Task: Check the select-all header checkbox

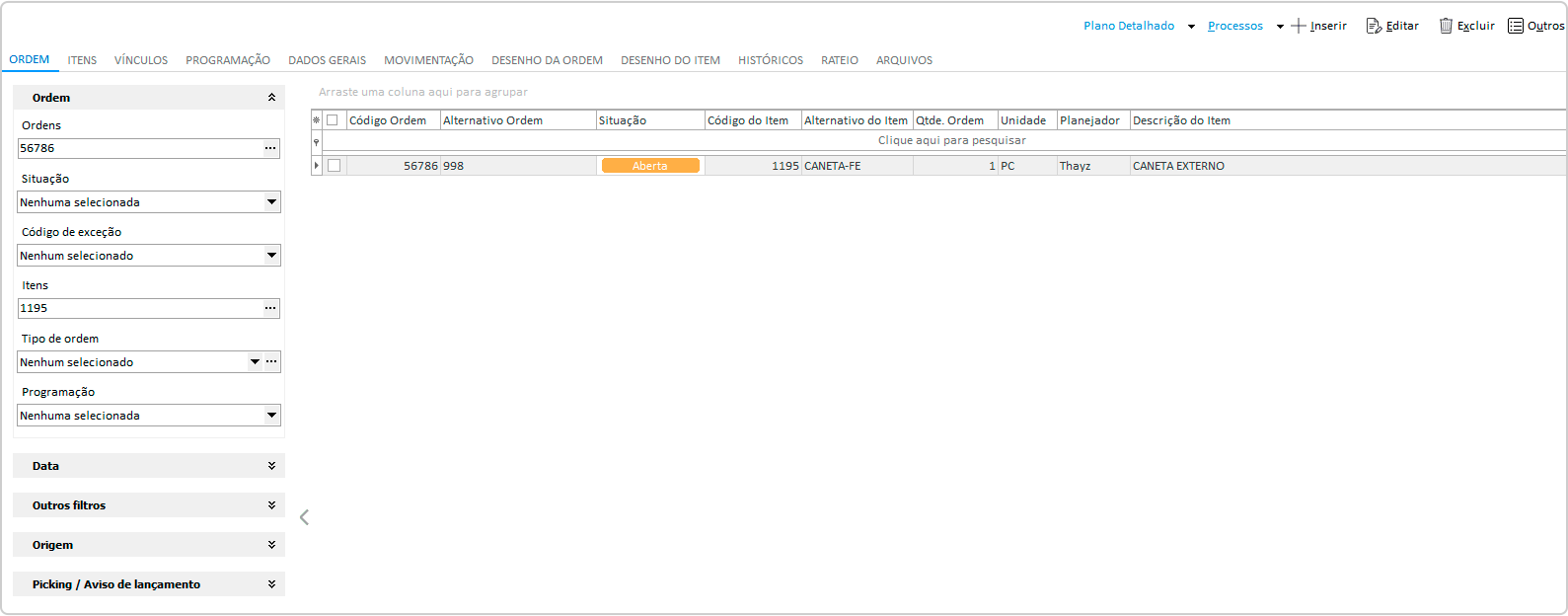Action: tap(333, 120)
